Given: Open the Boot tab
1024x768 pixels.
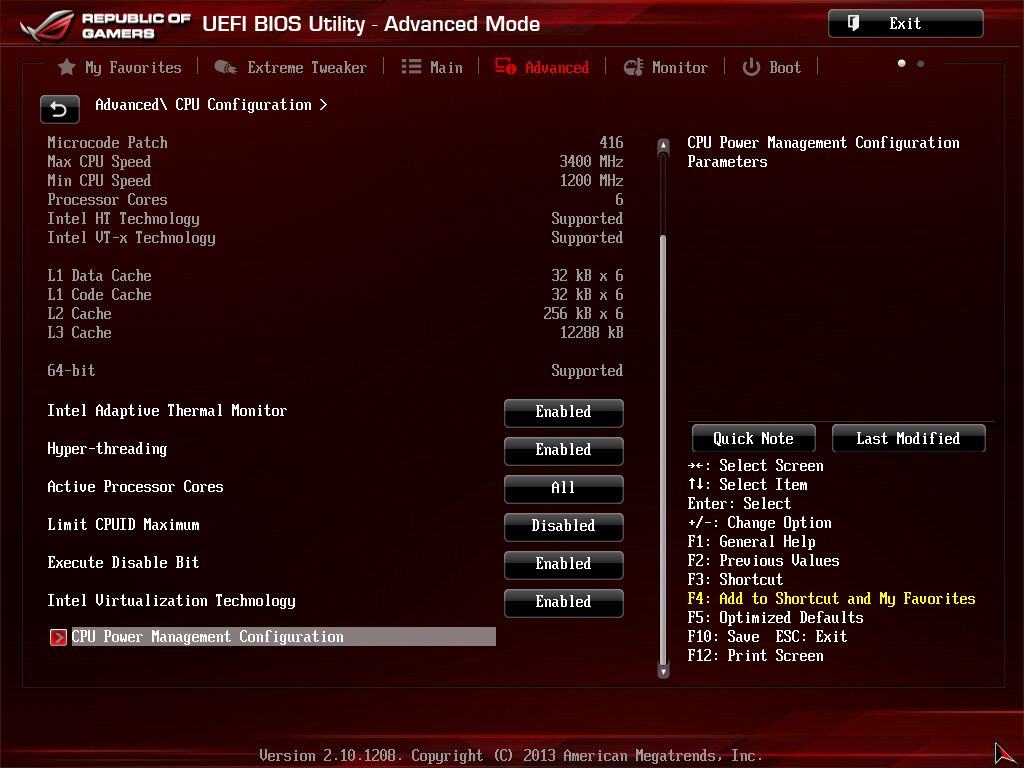Looking at the screenshot, I should click(x=772, y=67).
